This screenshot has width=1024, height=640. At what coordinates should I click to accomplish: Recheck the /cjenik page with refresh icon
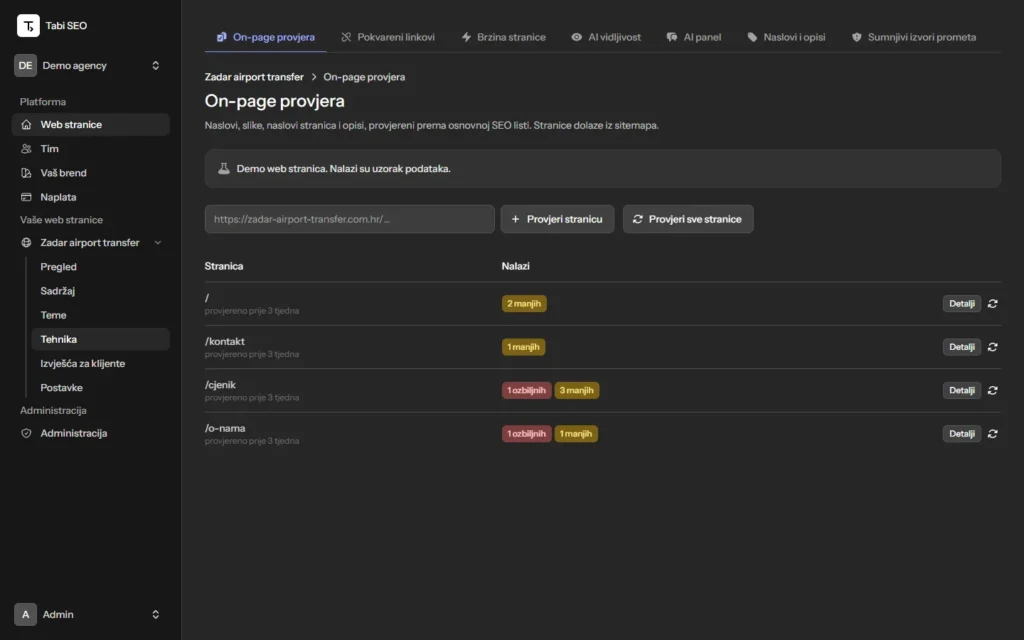(x=993, y=391)
